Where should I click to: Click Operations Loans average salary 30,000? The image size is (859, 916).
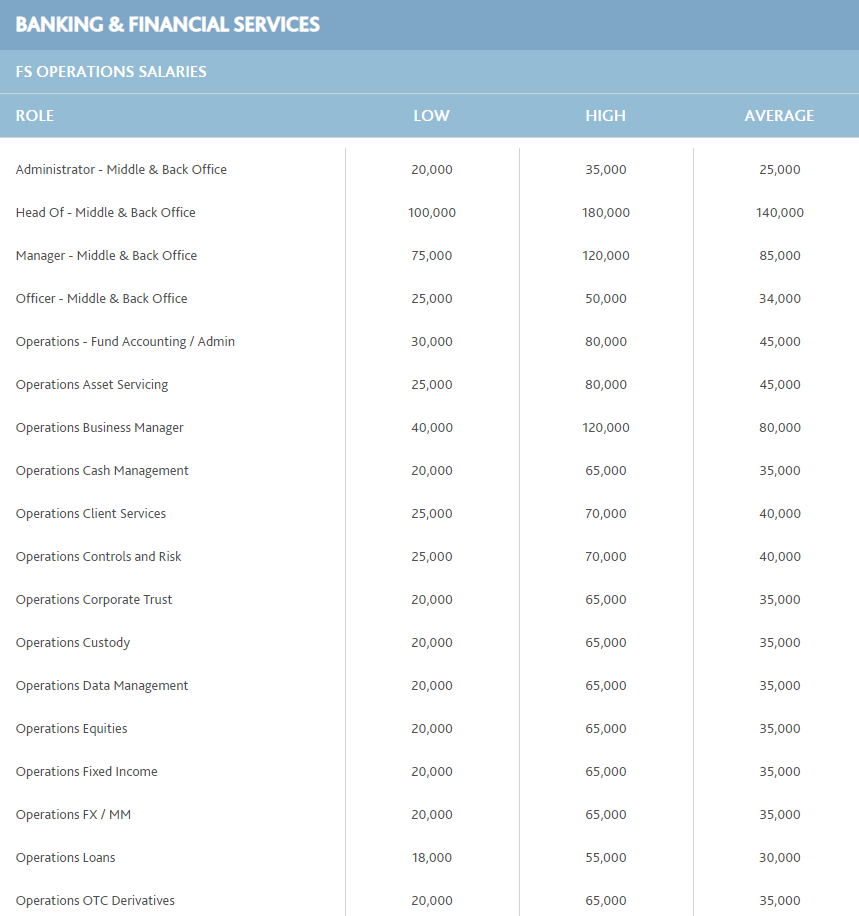(x=780, y=858)
